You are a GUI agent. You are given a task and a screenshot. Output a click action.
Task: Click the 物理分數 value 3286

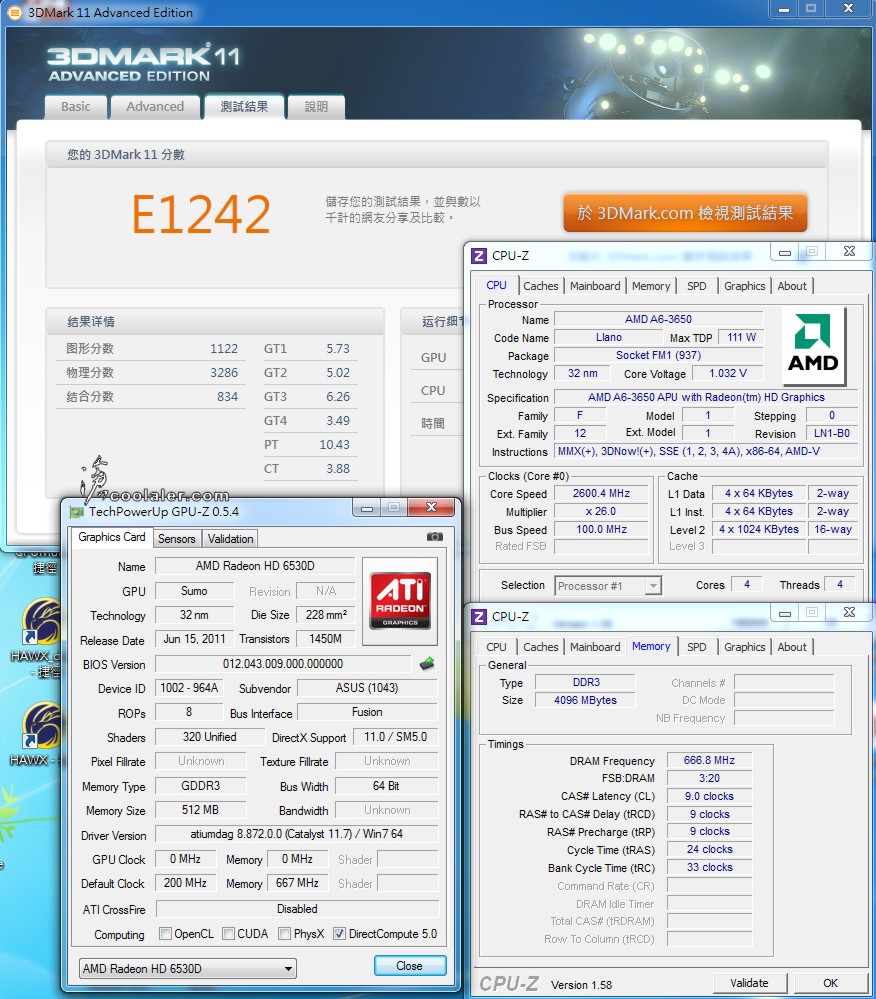point(224,373)
